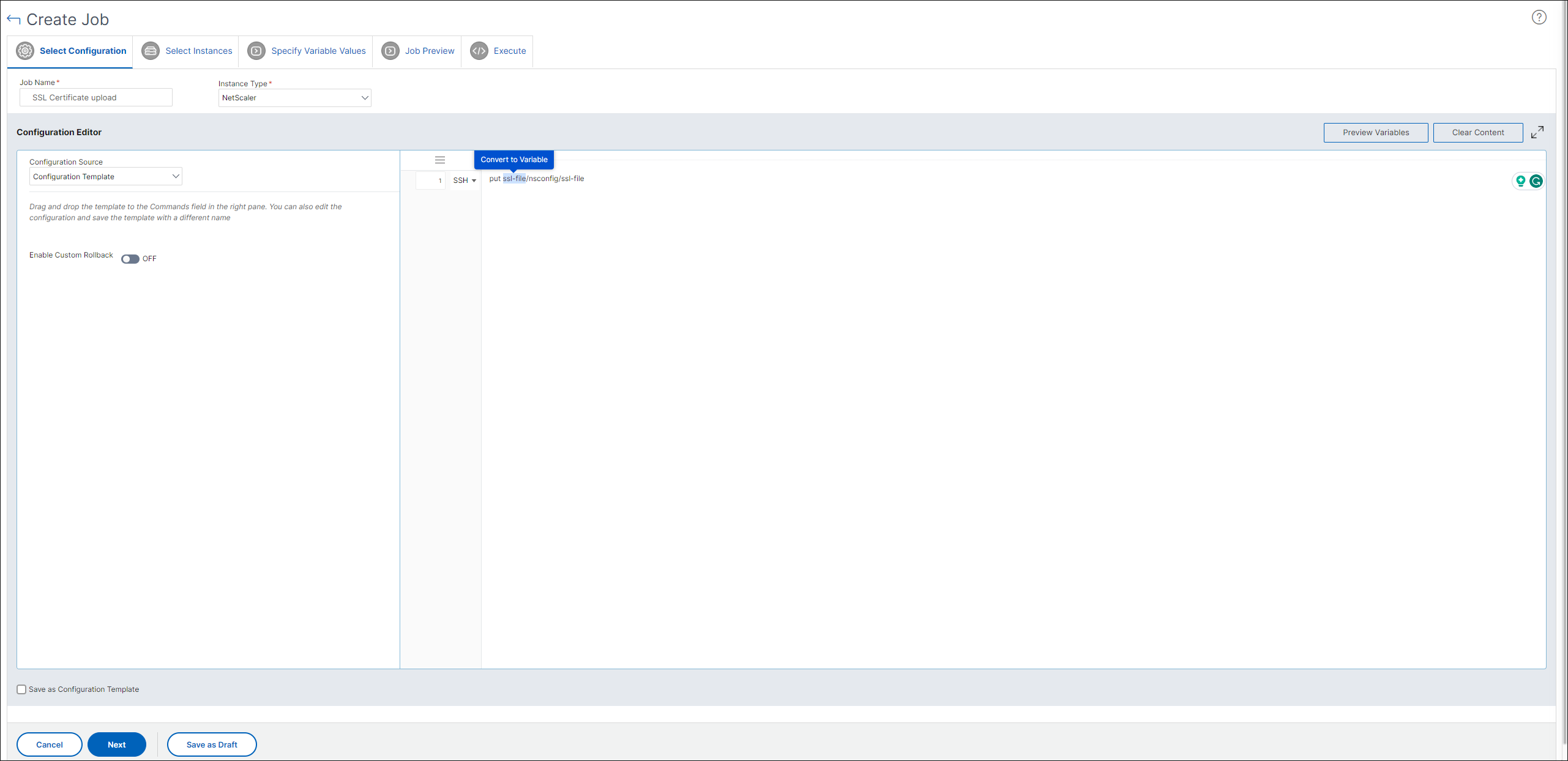Click the Convert to Variable button
This screenshot has height=761, width=1568.
pos(514,160)
